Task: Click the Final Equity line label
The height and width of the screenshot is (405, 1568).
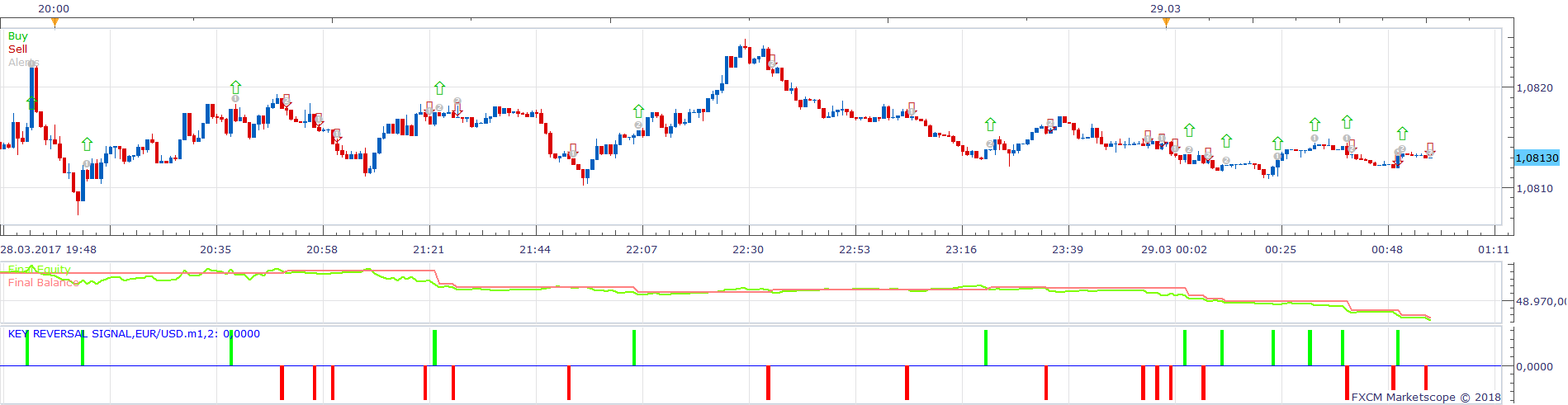Action: [x=40, y=270]
